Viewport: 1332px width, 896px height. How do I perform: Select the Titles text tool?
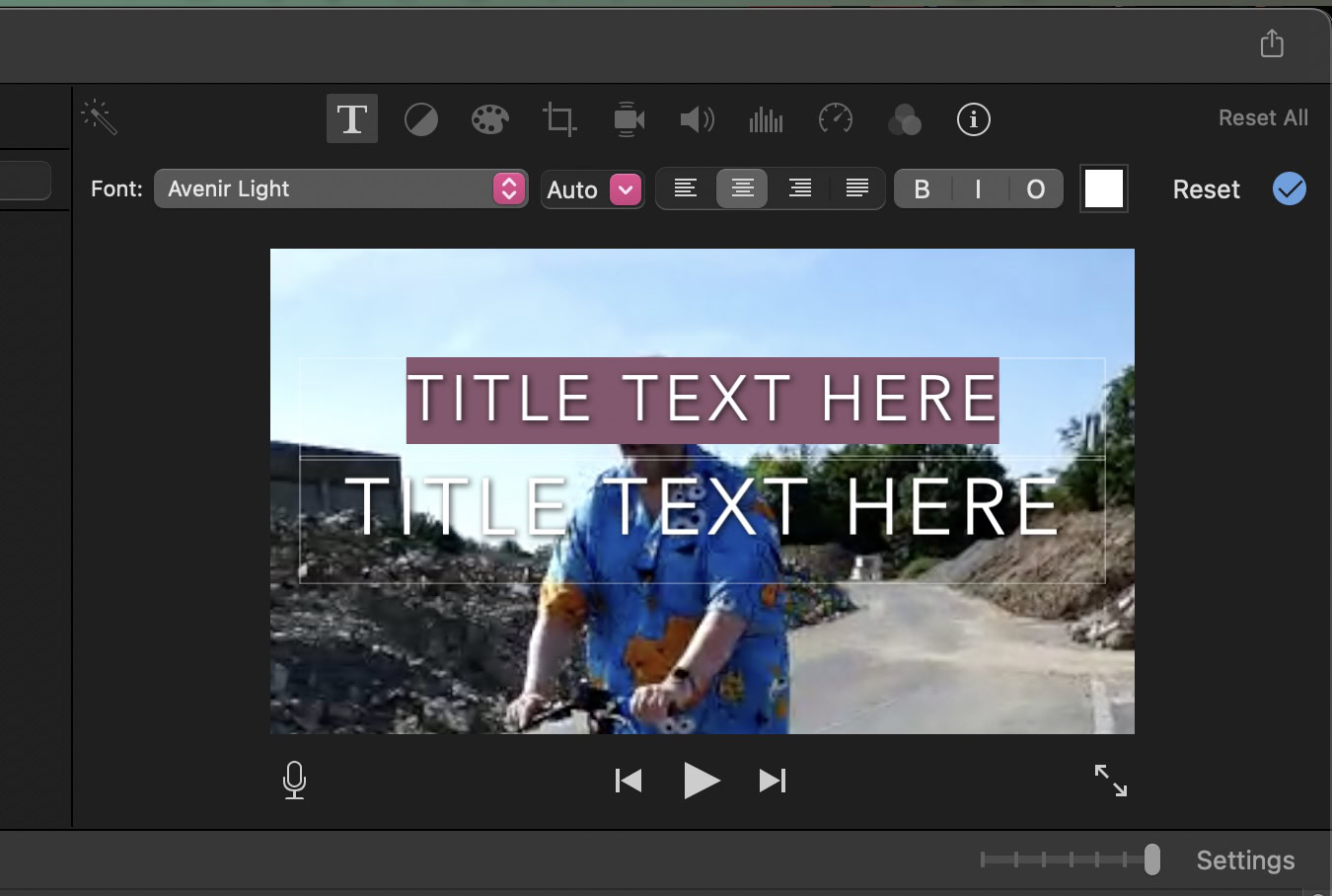[x=352, y=119]
